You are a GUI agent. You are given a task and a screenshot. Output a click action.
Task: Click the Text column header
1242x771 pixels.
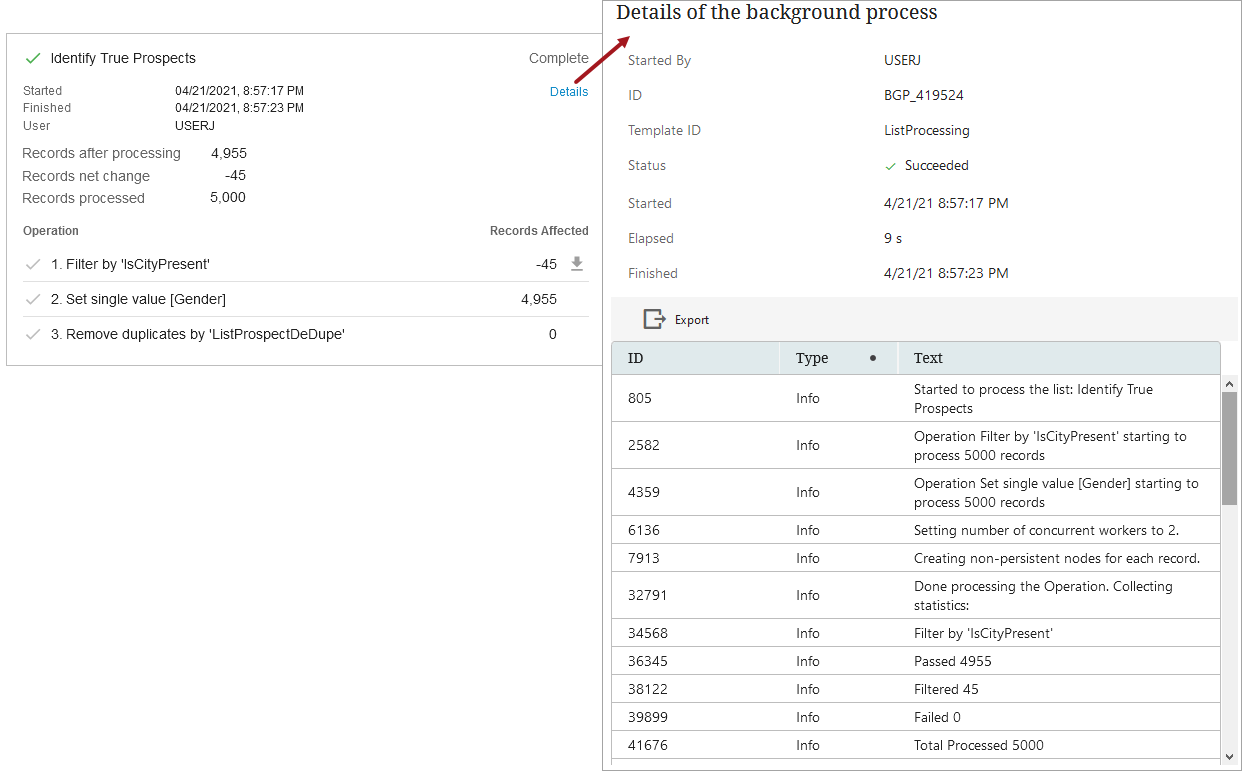[928, 358]
